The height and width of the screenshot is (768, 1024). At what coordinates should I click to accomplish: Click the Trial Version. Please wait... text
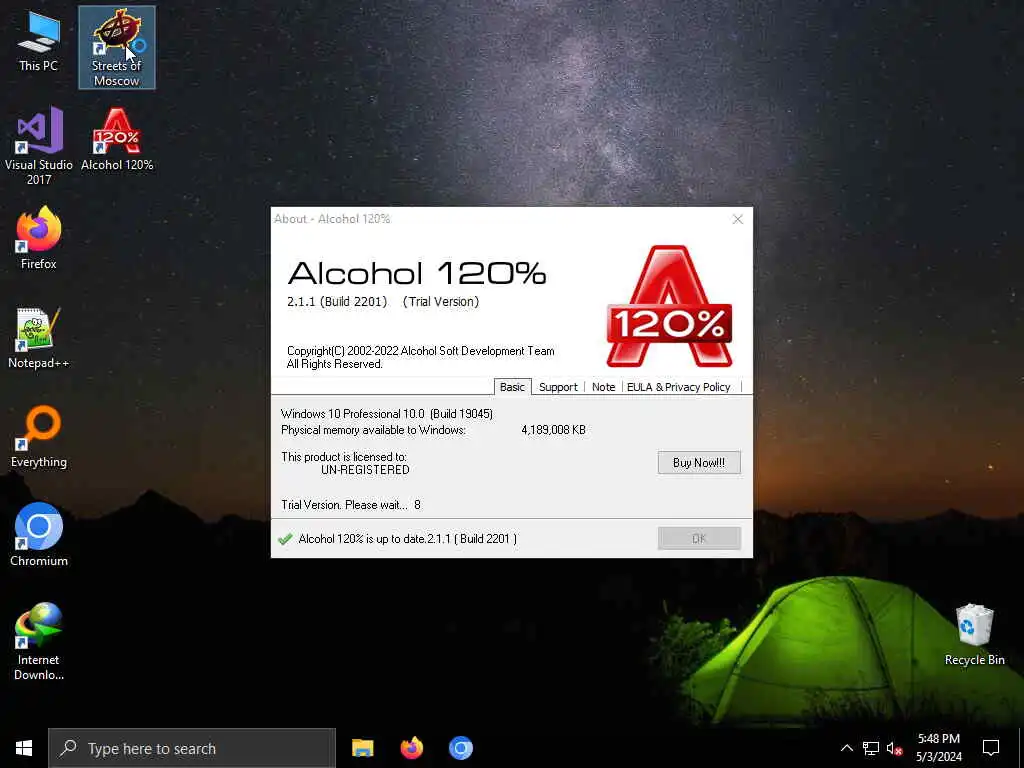pyautogui.click(x=344, y=505)
